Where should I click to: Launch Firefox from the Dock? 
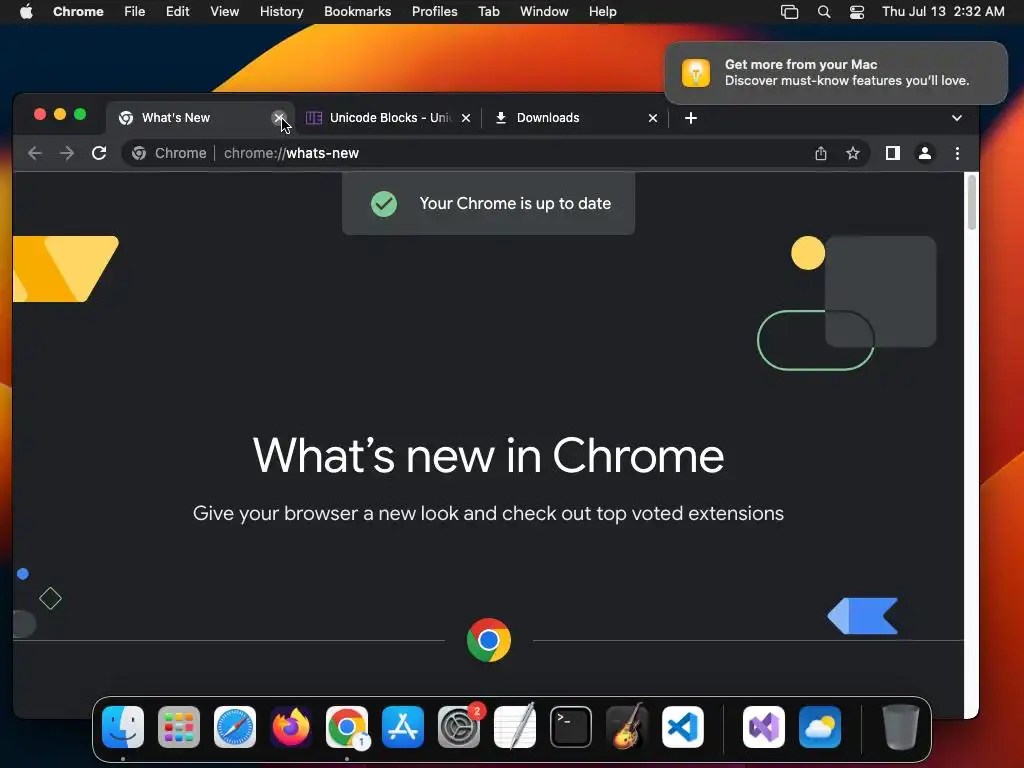pos(291,727)
